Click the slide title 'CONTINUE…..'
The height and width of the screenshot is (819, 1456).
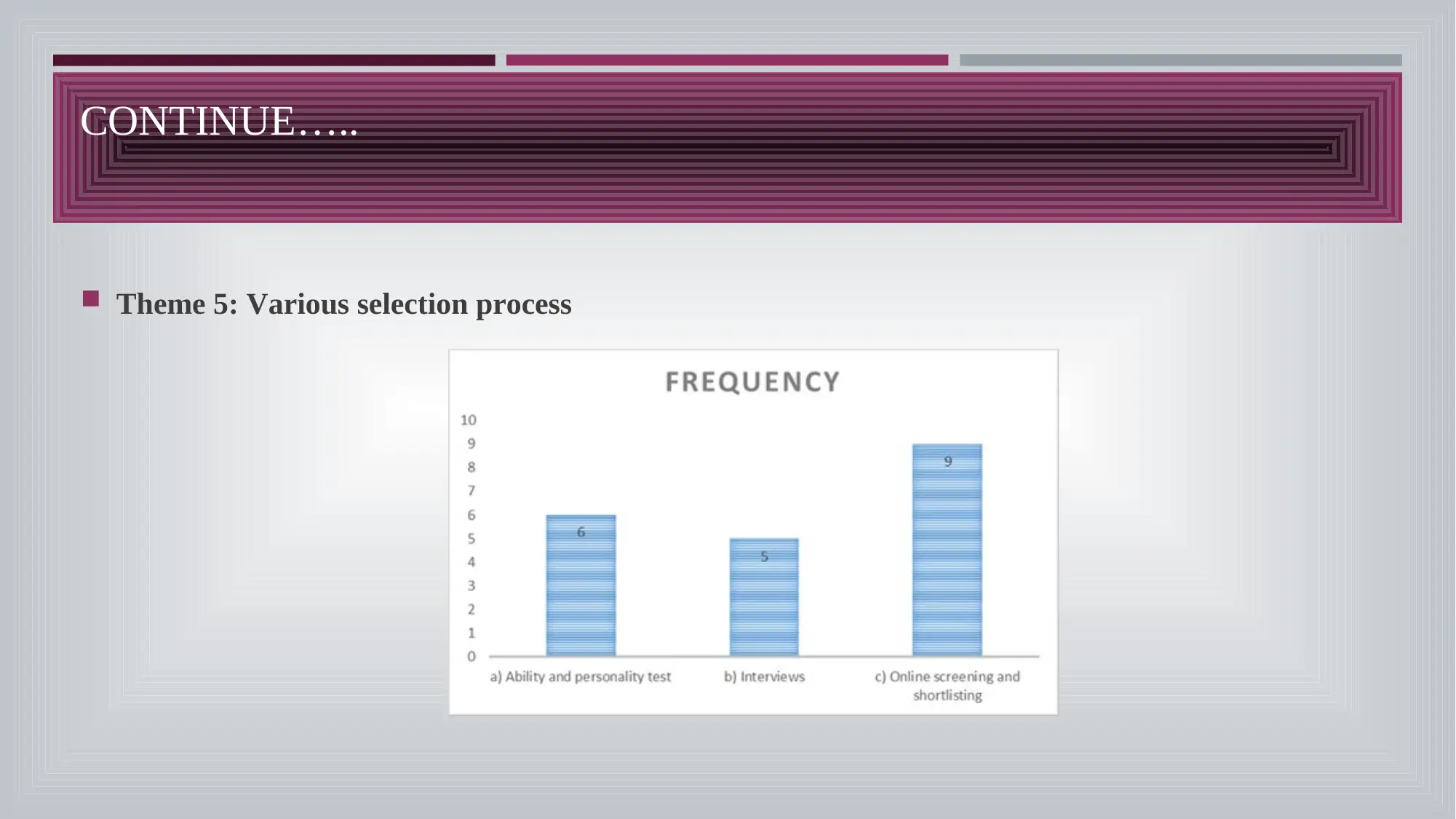[219, 121]
